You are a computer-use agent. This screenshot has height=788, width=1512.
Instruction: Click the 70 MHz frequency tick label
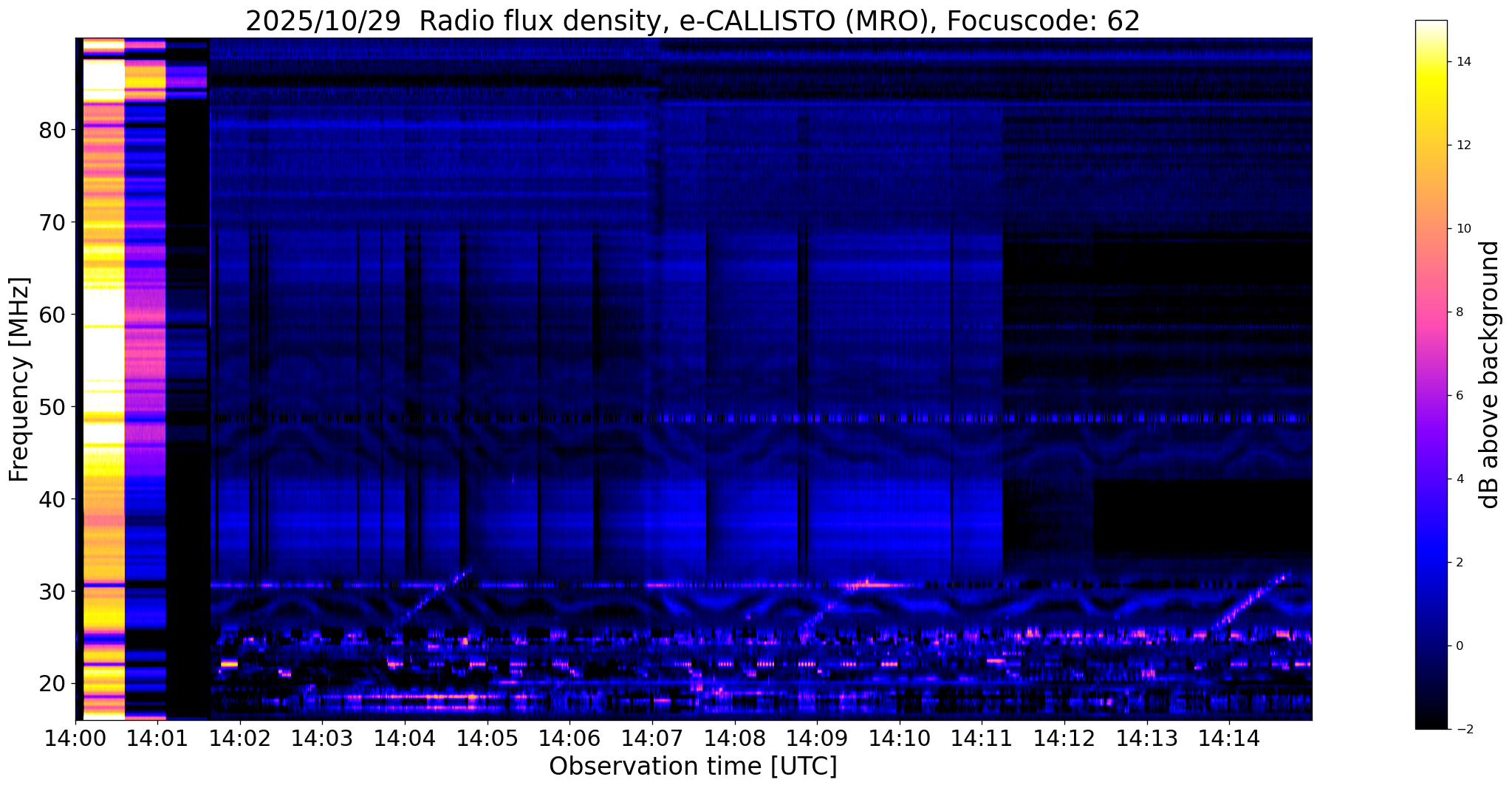coord(52,222)
